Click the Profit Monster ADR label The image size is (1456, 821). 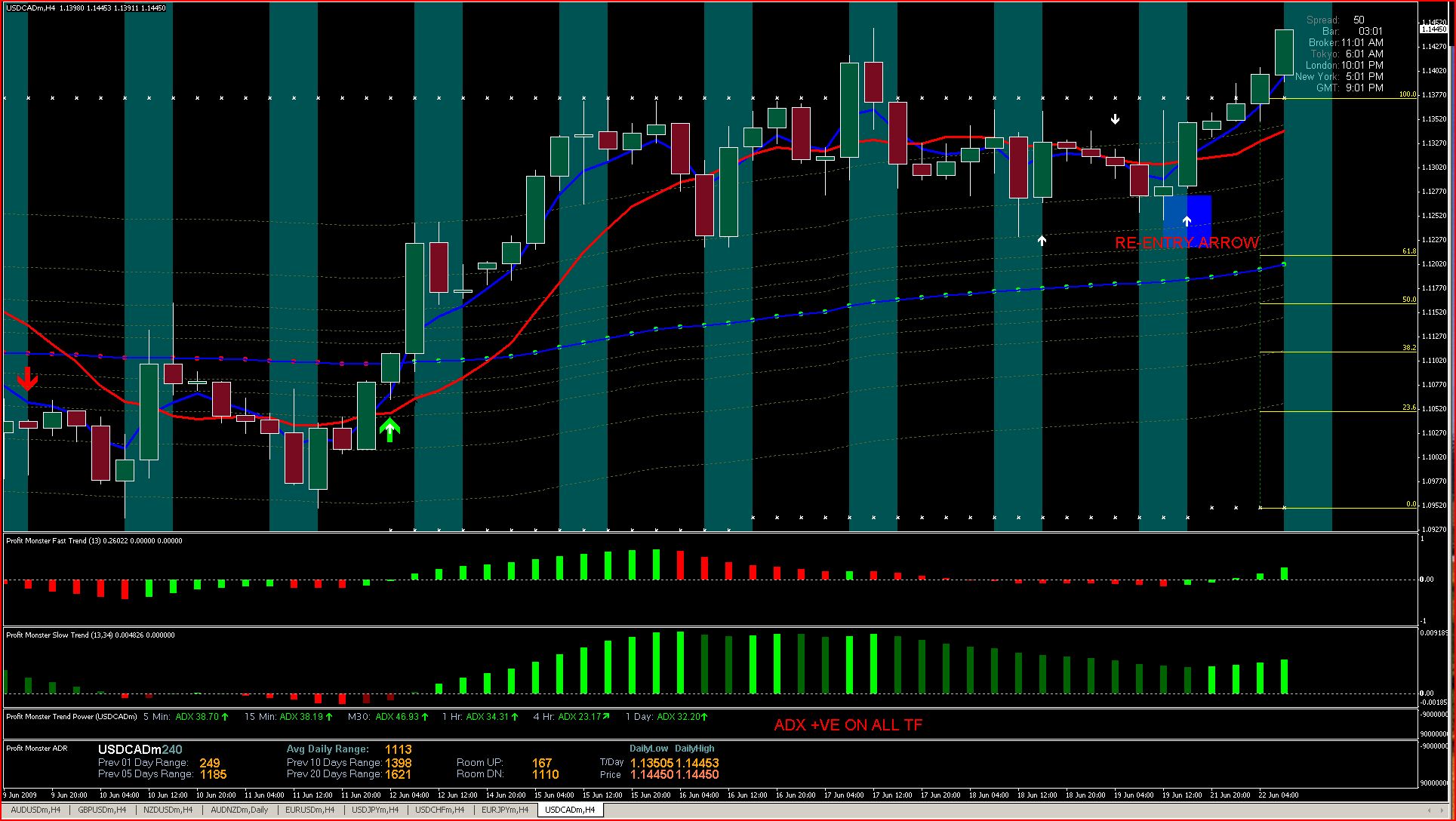tap(37, 749)
